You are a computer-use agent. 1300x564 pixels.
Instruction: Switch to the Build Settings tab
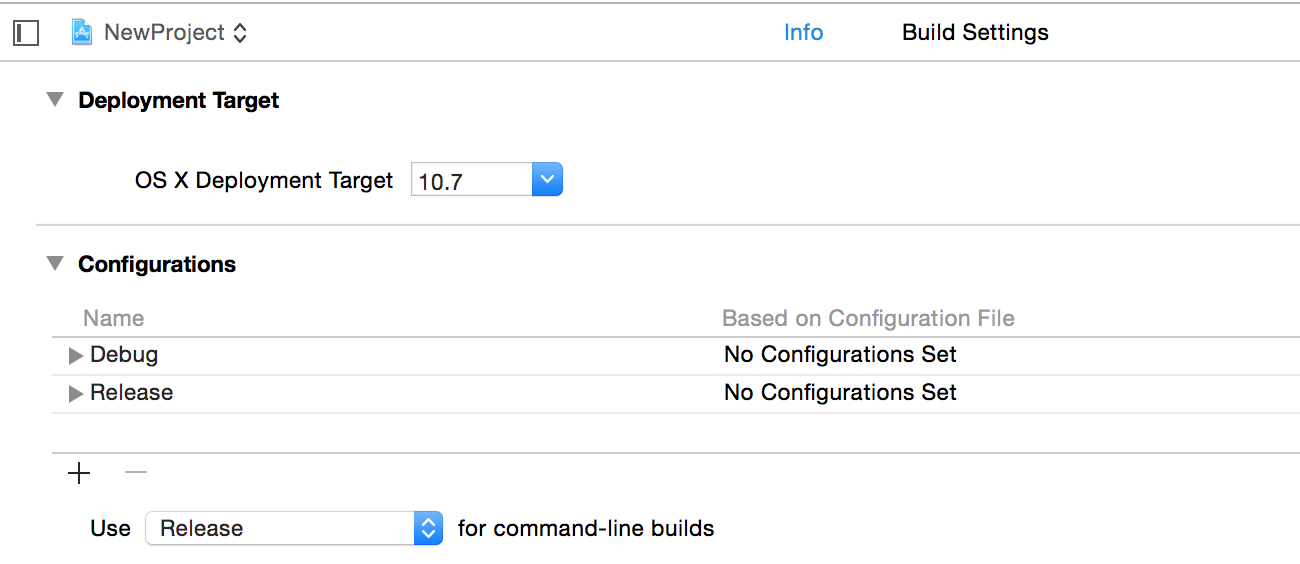(974, 32)
